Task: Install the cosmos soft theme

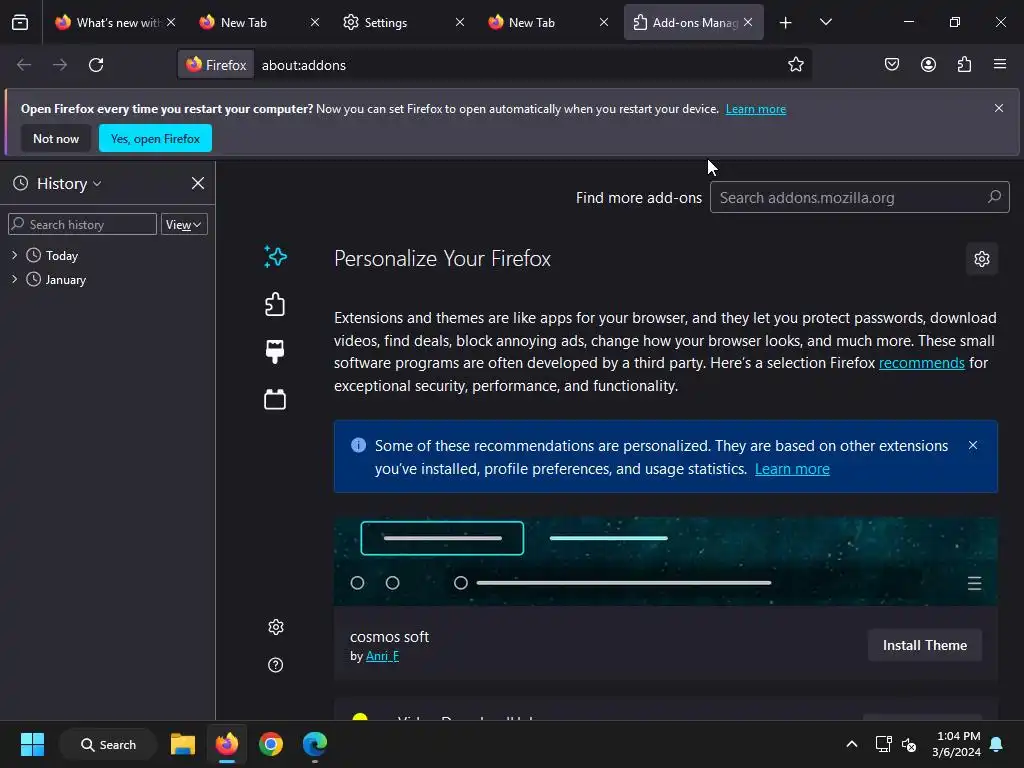Action: [925, 645]
